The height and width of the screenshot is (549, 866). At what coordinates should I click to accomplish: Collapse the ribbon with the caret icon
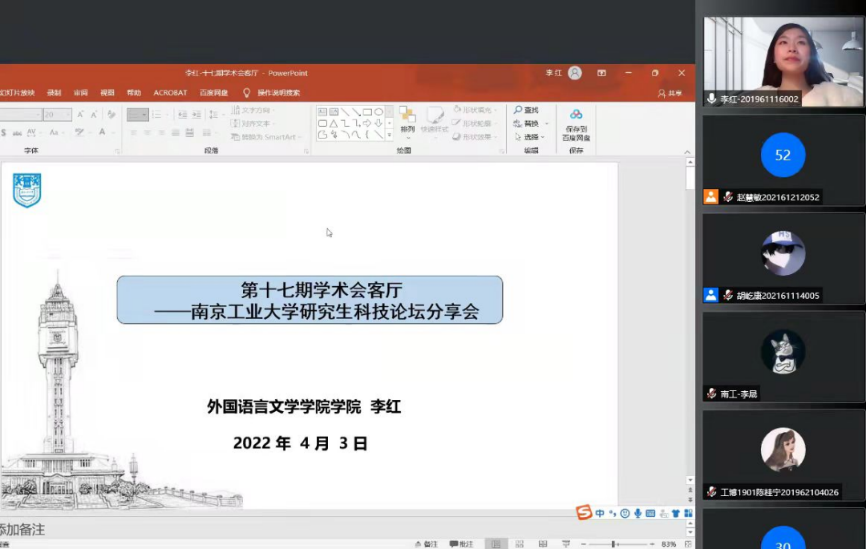687,152
